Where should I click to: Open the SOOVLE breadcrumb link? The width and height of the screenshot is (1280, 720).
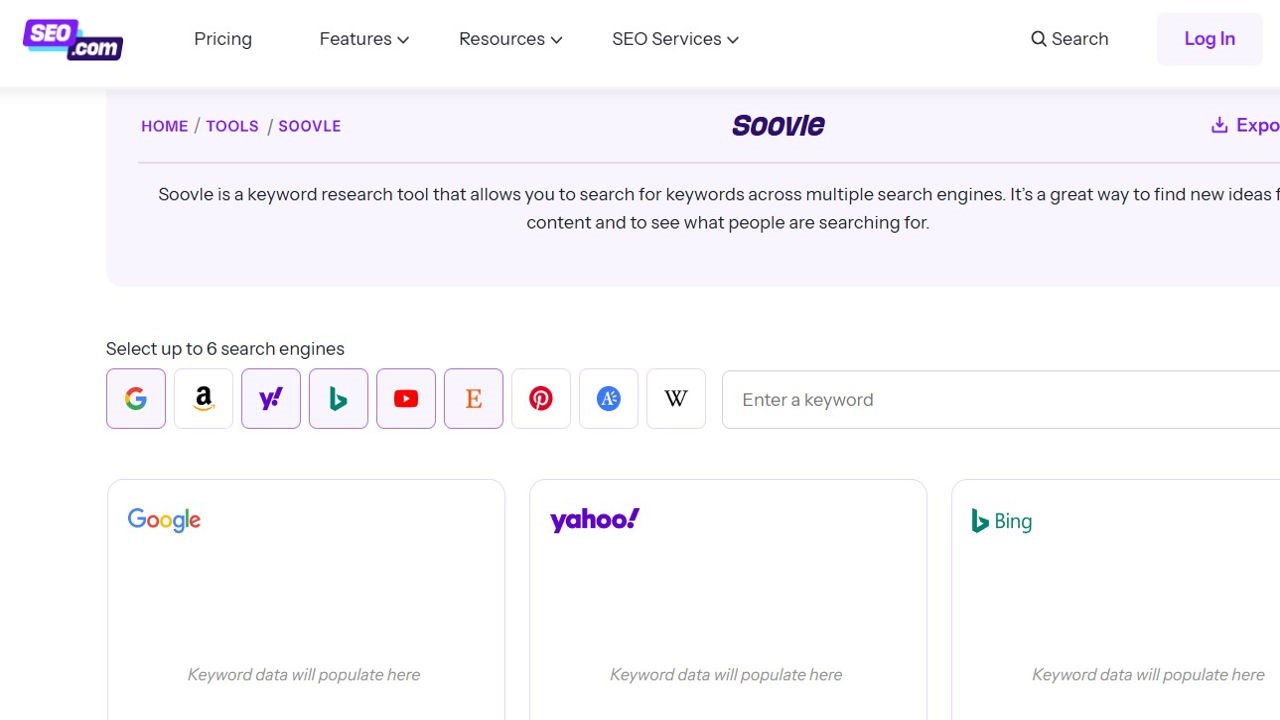[309, 126]
